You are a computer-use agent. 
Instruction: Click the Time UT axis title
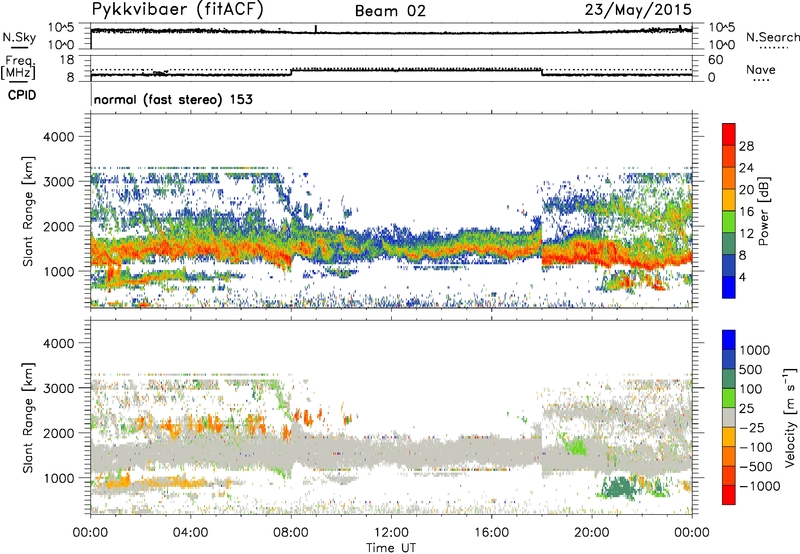tap(391, 547)
